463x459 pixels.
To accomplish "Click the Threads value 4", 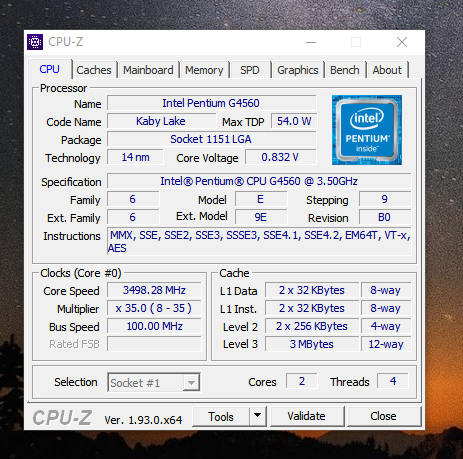I will 393,381.
